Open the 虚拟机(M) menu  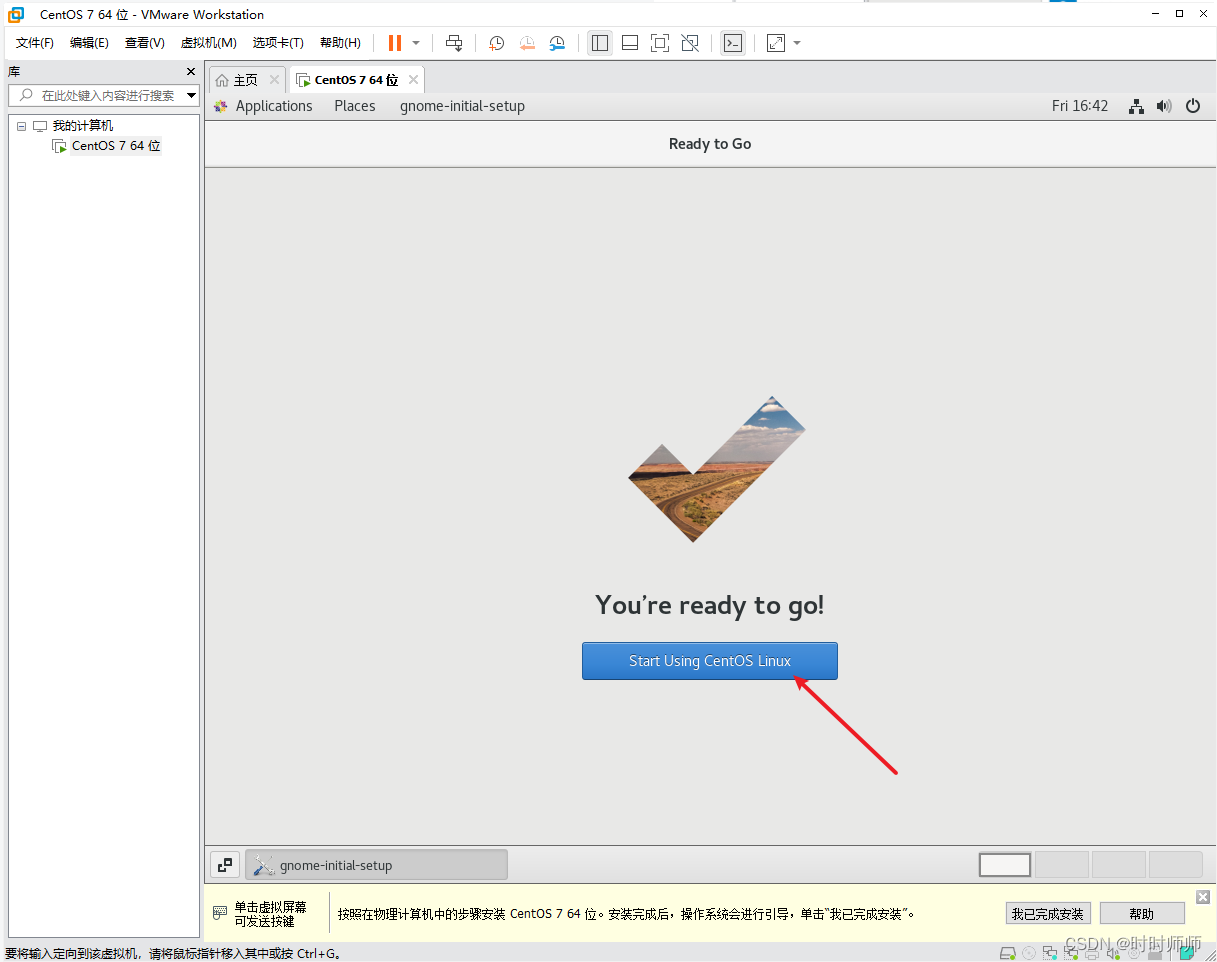coord(208,43)
